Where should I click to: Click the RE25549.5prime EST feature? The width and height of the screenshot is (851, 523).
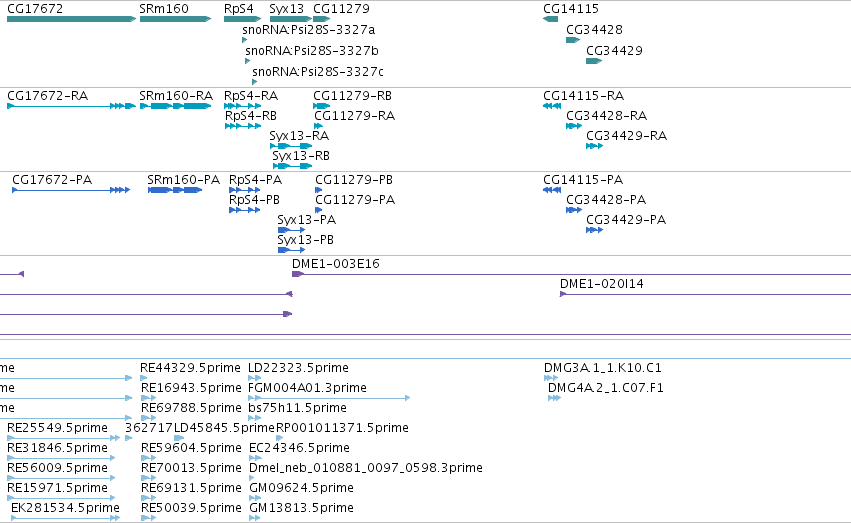pos(63,438)
